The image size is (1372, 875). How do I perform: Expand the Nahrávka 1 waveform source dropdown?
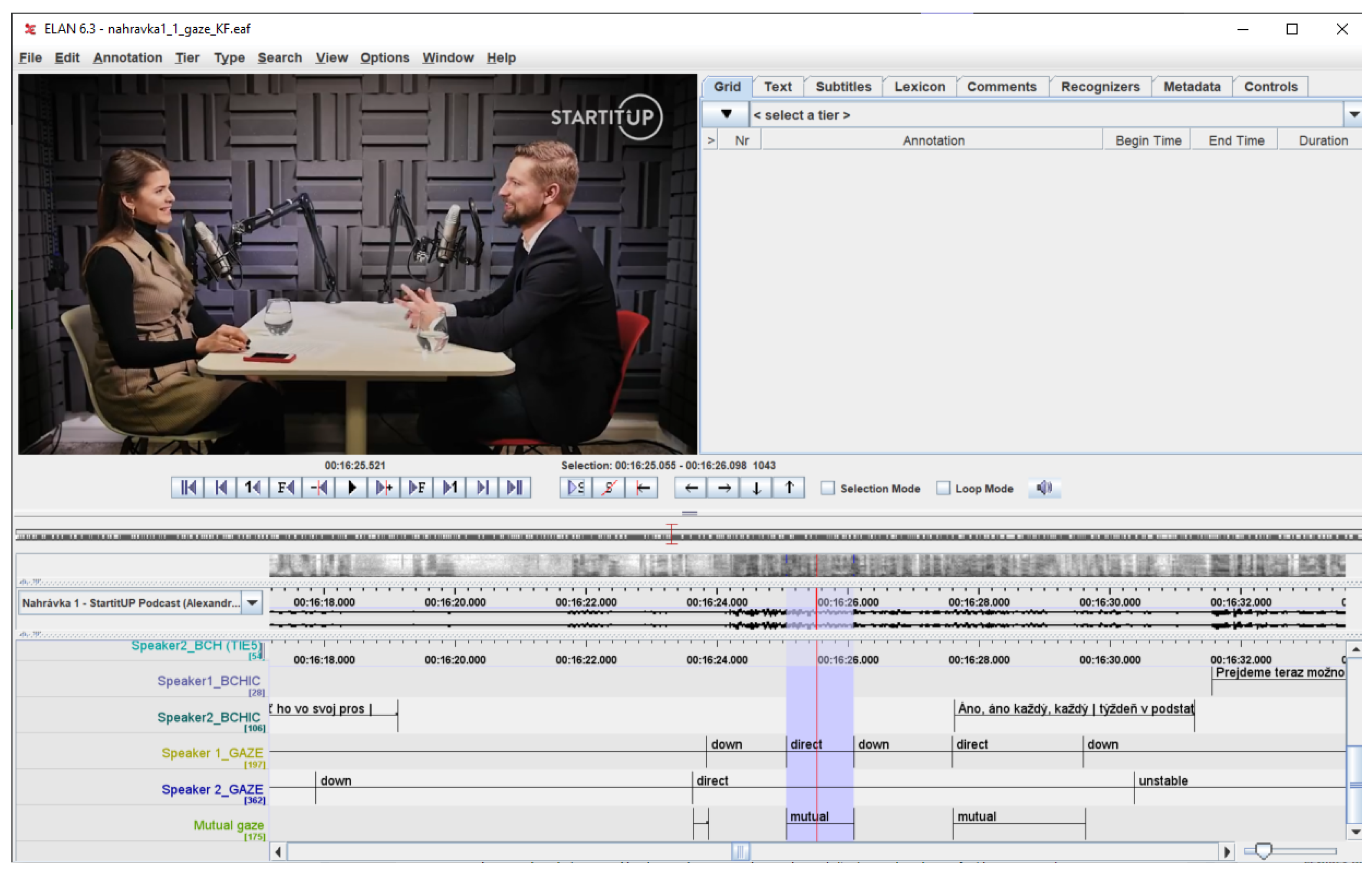(x=253, y=603)
